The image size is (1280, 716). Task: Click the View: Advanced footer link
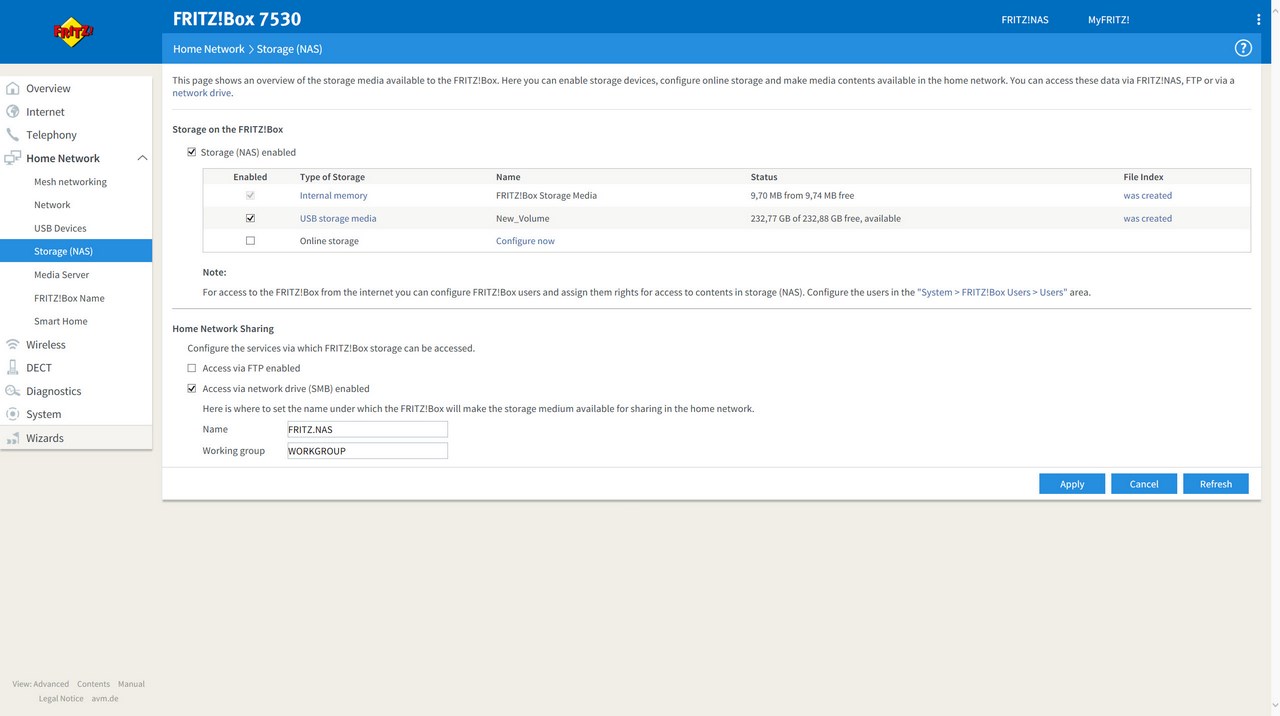41,684
